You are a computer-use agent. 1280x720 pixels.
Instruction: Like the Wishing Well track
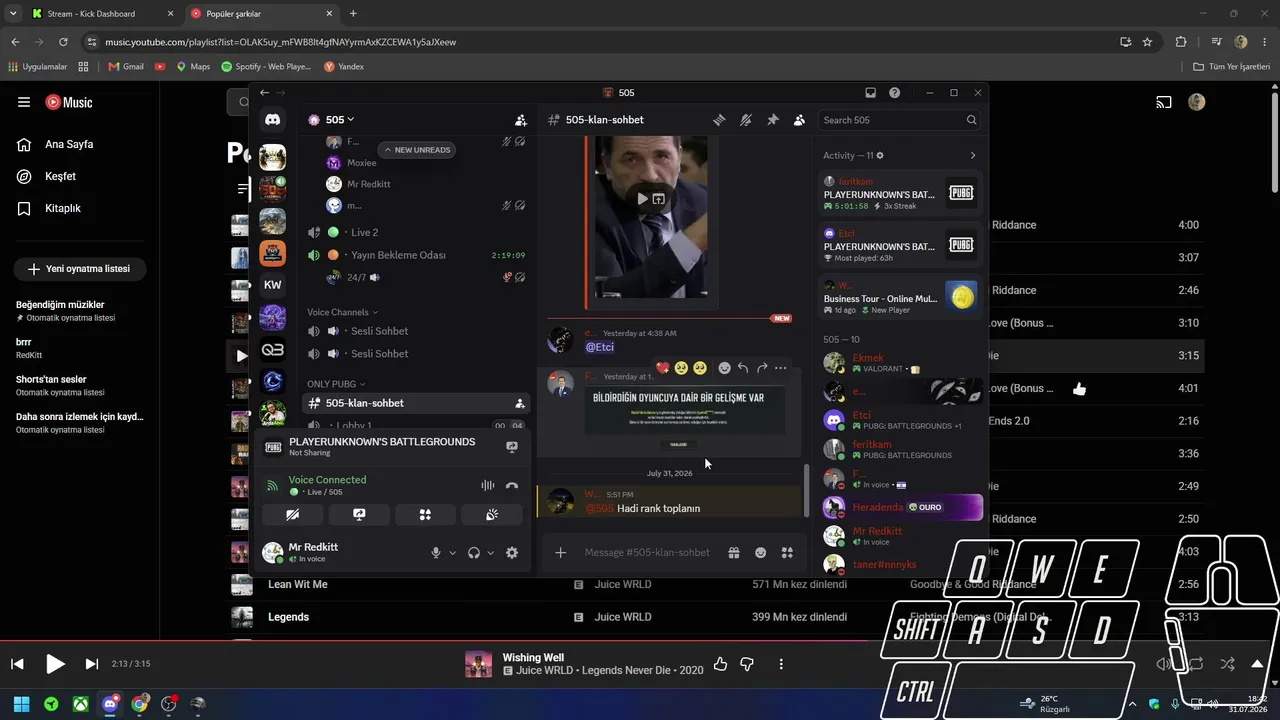point(721,664)
